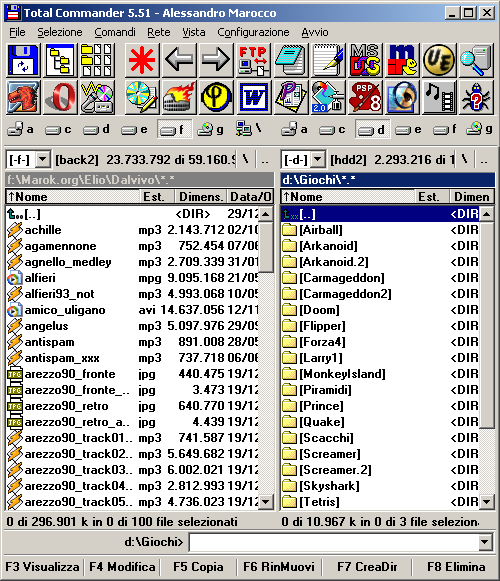Click F3 Visualizza button
The width and height of the screenshot is (500, 581).
pyautogui.click(x=42, y=567)
